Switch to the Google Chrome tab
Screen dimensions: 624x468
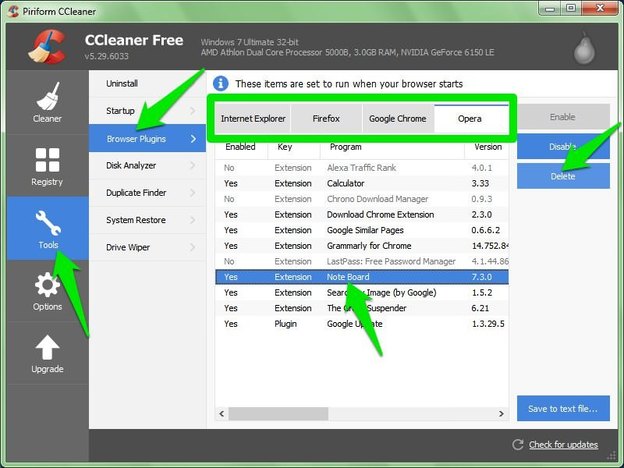[x=397, y=118]
